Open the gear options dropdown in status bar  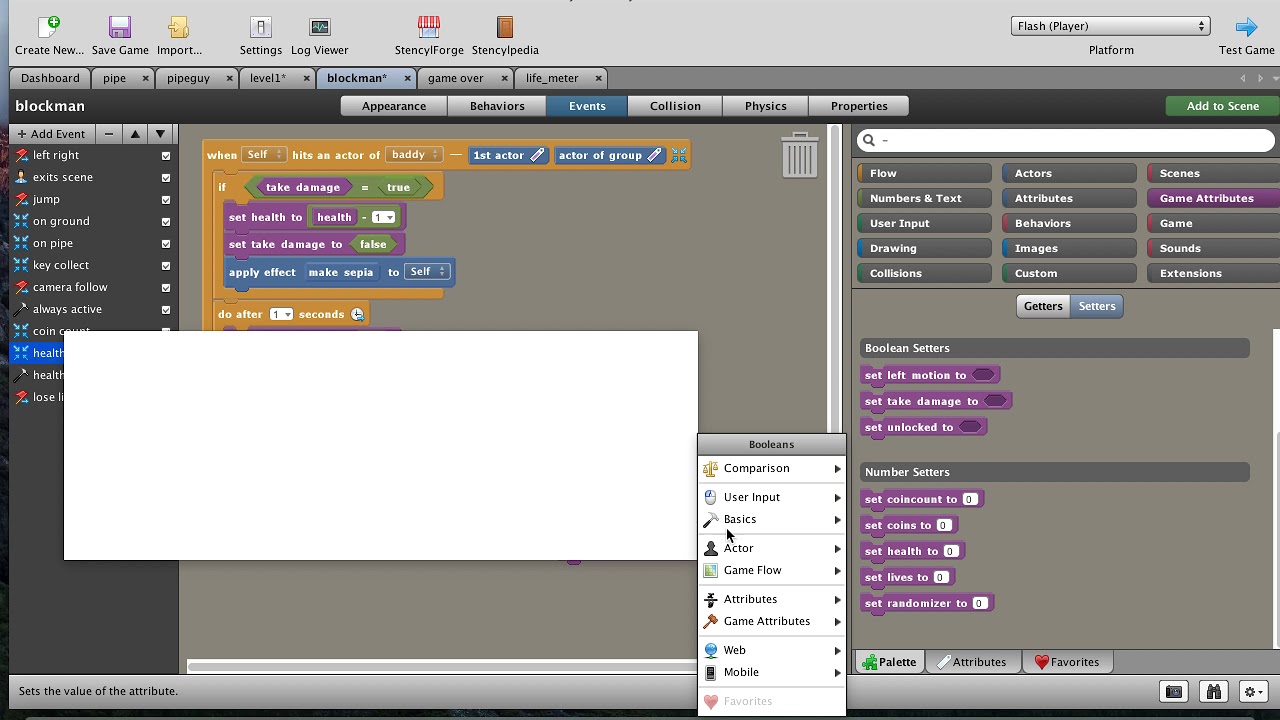pyautogui.click(x=1254, y=691)
